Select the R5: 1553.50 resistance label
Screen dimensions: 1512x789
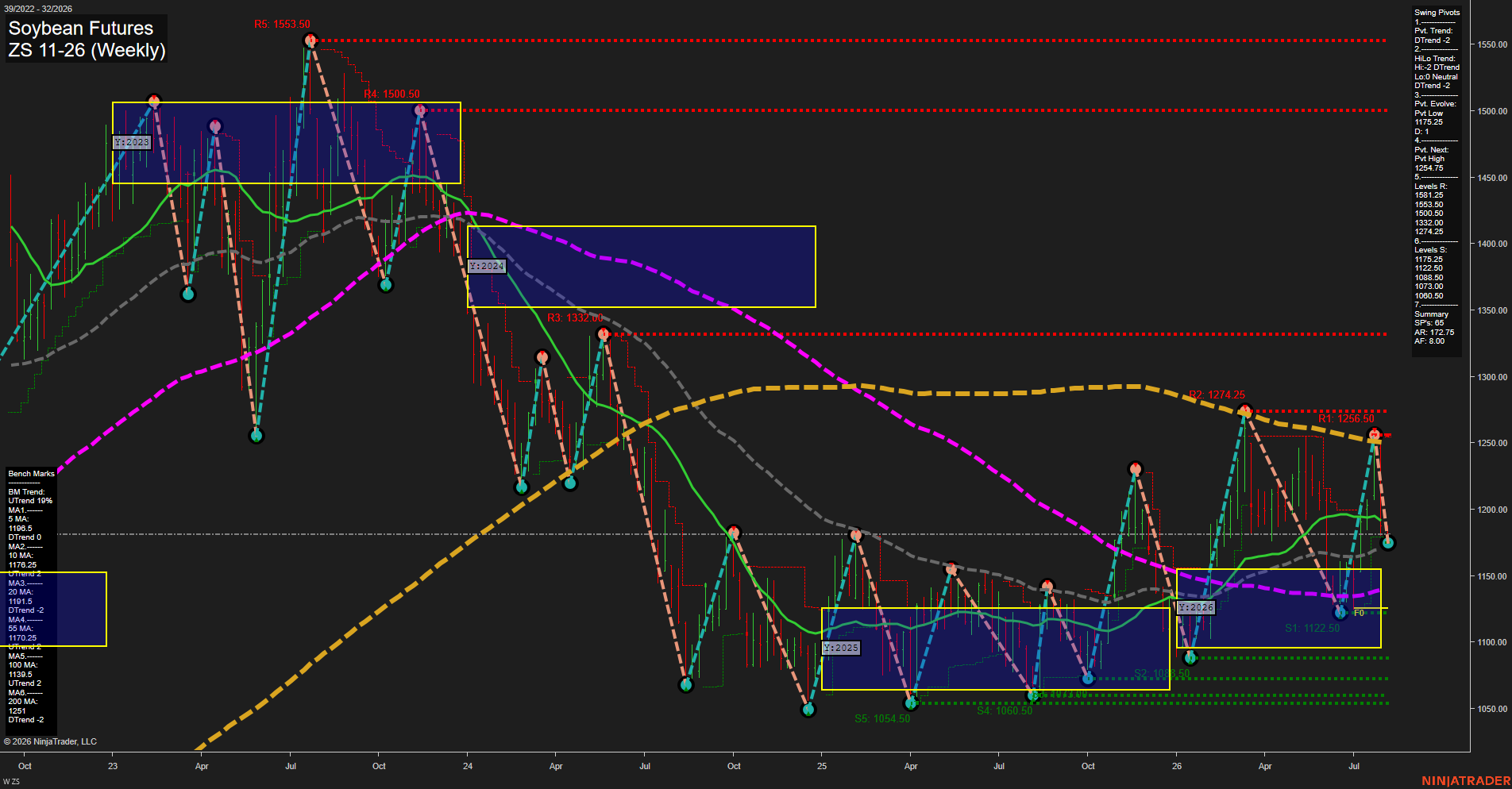click(x=282, y=25)
